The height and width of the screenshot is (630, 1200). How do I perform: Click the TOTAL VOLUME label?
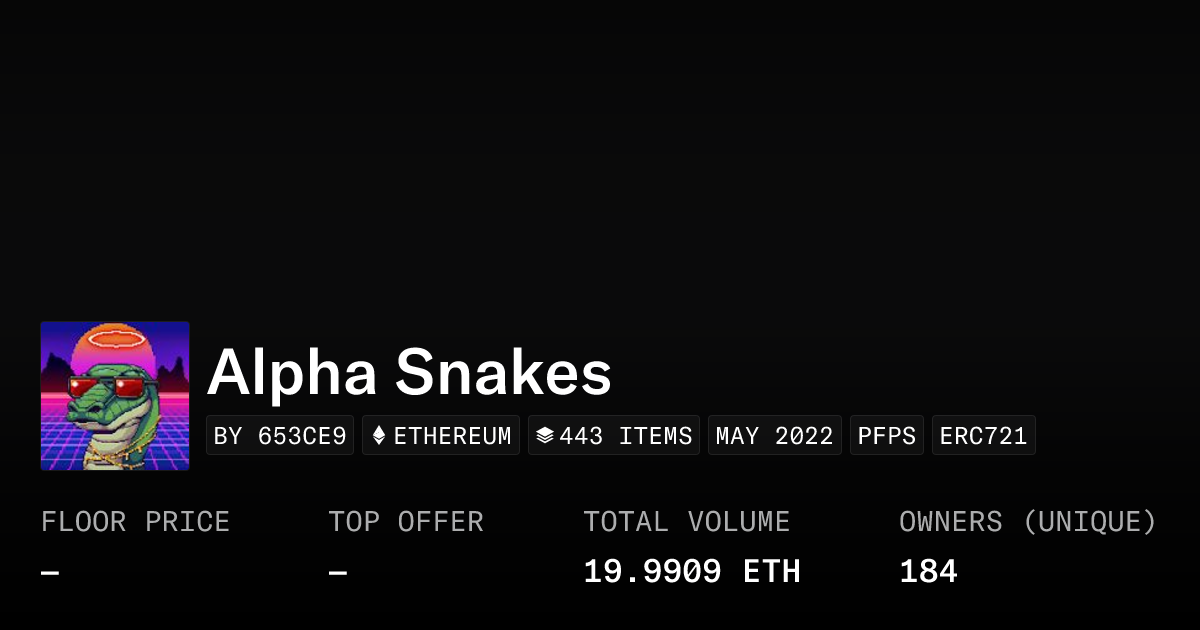click(687, 522)
